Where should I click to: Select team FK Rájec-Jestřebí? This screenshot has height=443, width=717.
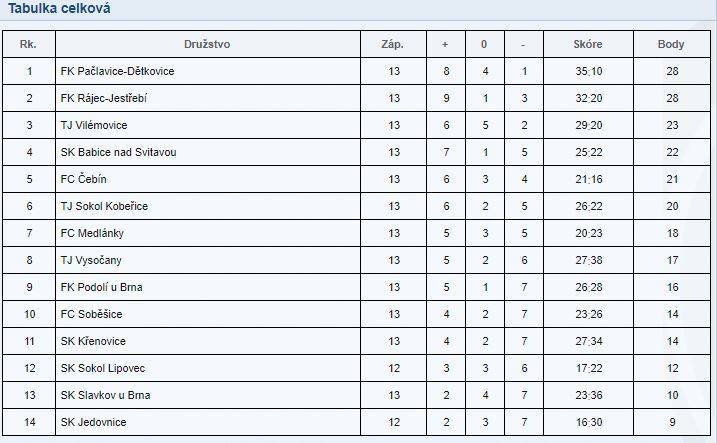coord(103,98)
